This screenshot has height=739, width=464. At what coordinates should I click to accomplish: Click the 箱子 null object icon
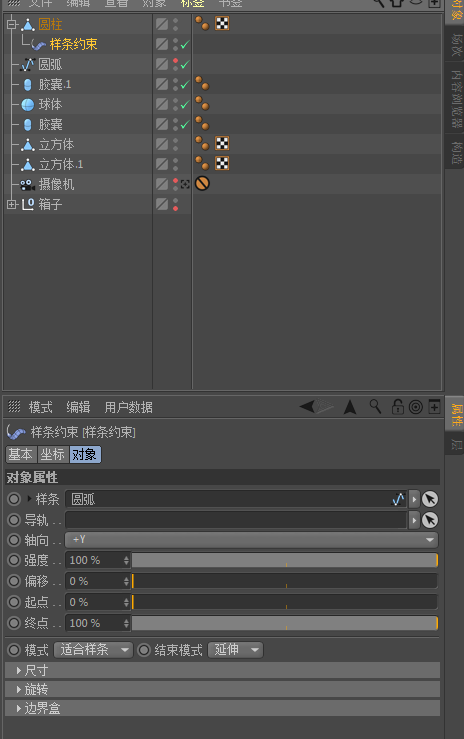pyautogui.click(x=28, y=205)
